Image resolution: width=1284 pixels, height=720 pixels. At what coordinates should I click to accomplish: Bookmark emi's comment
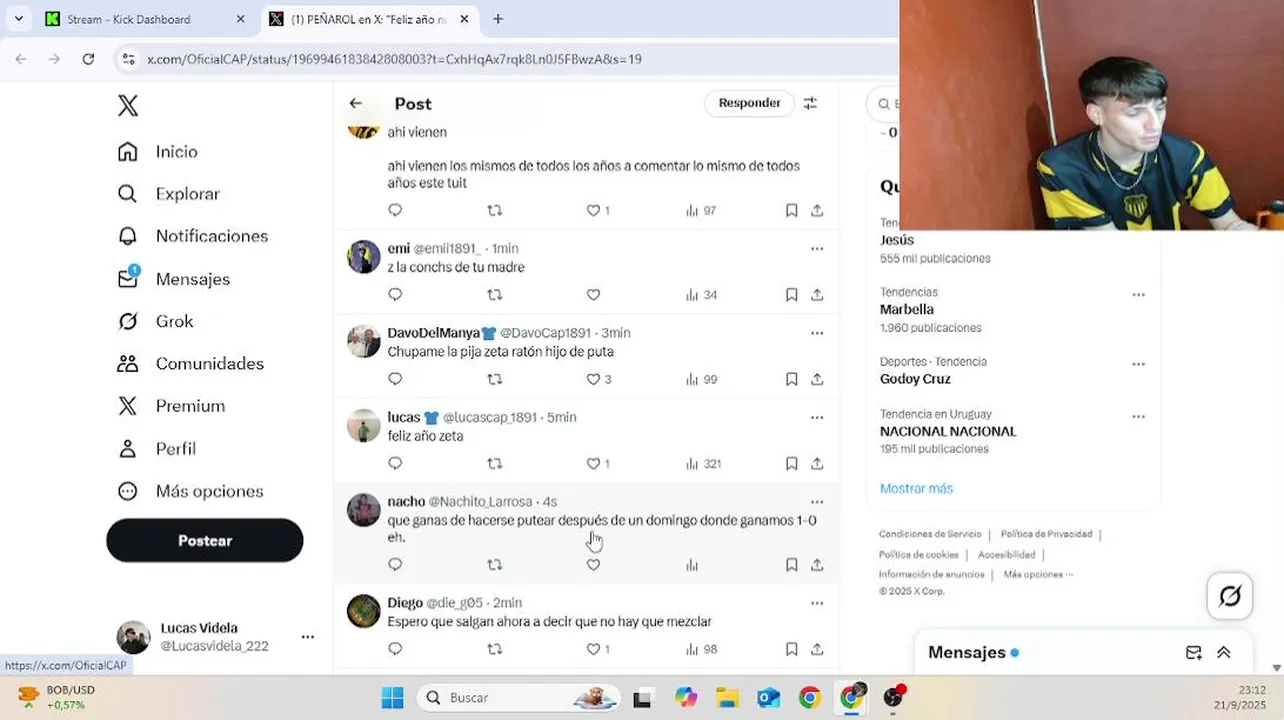coord(791,295)
